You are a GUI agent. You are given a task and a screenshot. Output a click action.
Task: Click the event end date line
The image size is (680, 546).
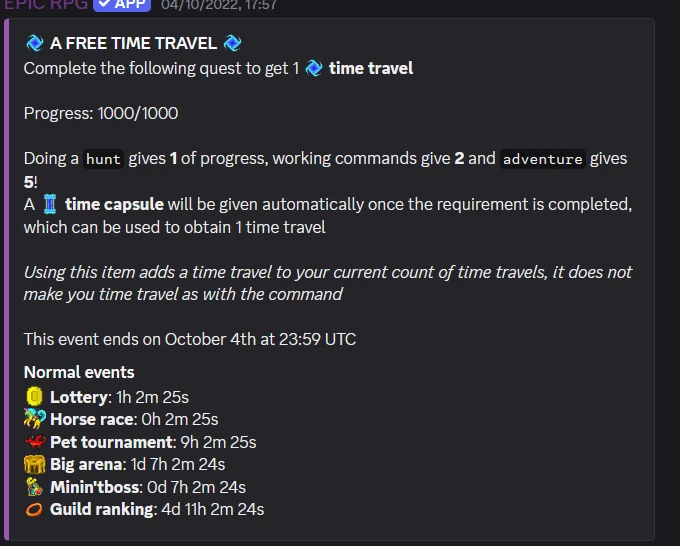[x=190, y=339]
